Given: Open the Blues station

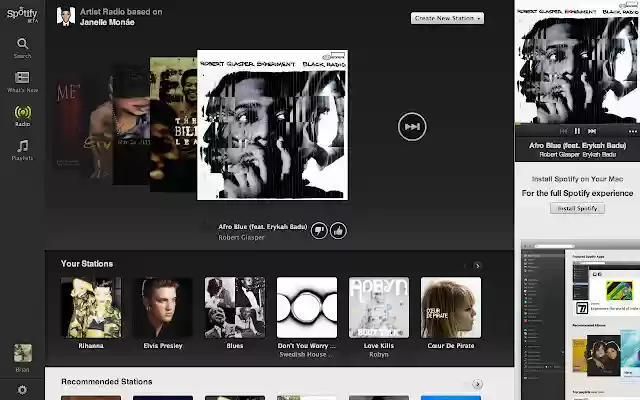Looking at the screenshot, I should 235,308.
